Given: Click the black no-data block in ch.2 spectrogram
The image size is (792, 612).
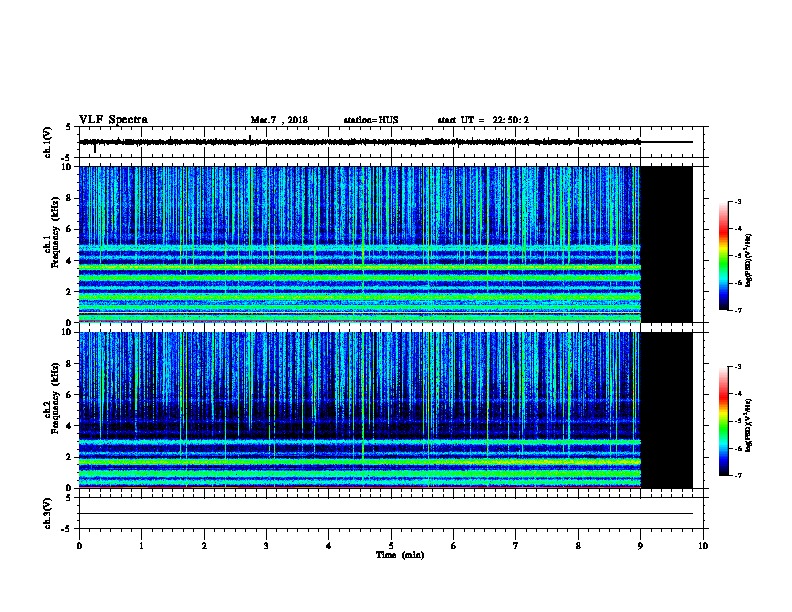Looking at the screenshot, I should tap(666, 410).
